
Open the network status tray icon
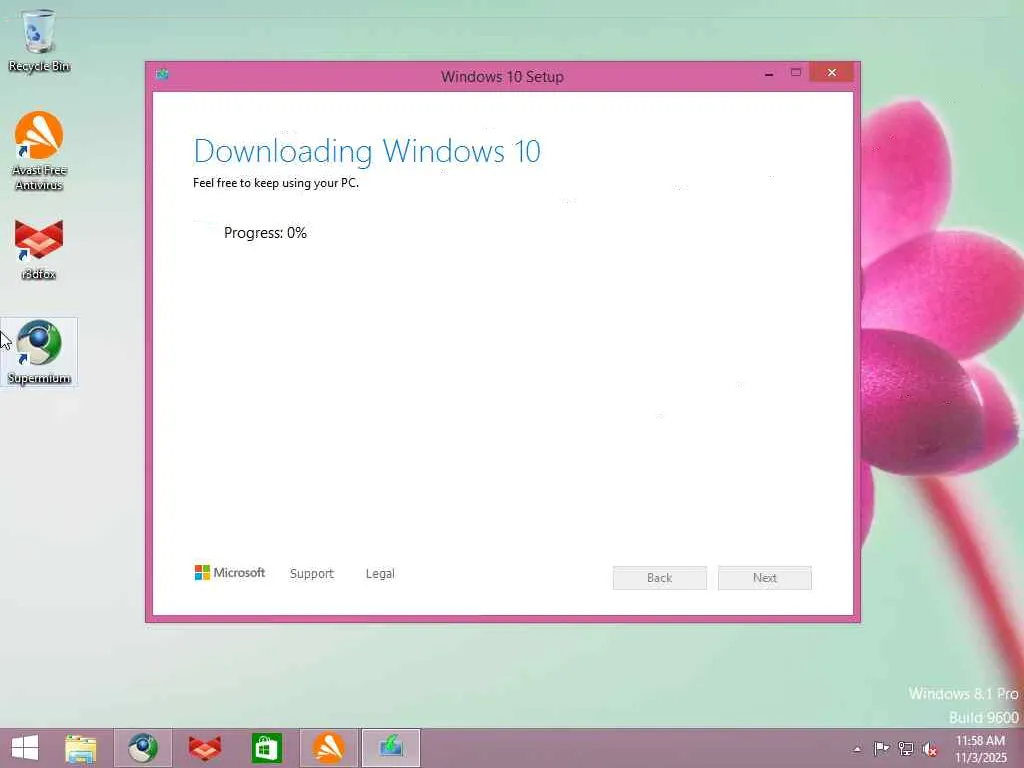pyautogui.click(x=905, y=749)
